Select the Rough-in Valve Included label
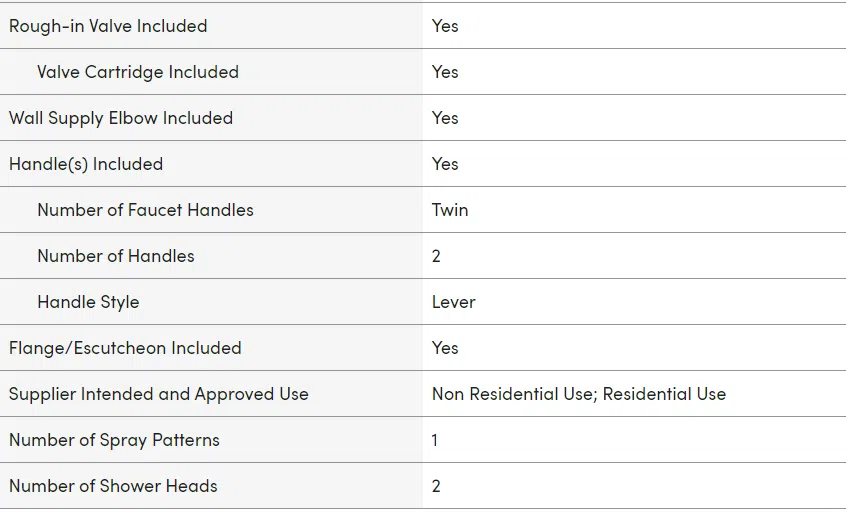Viewport: 848px width, 512px height. point(108,26)
